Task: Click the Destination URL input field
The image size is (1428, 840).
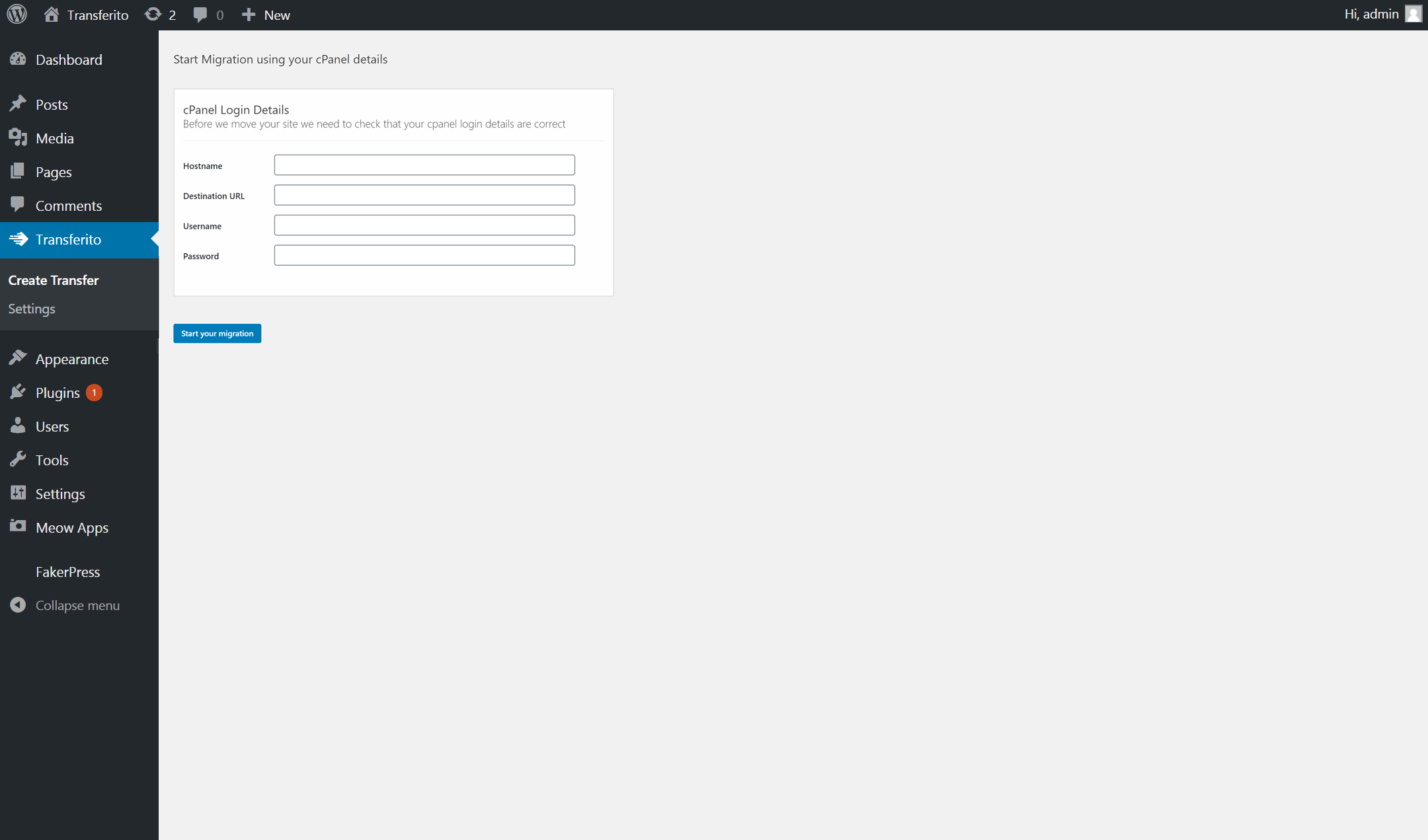Action: [x=425, y=195]
